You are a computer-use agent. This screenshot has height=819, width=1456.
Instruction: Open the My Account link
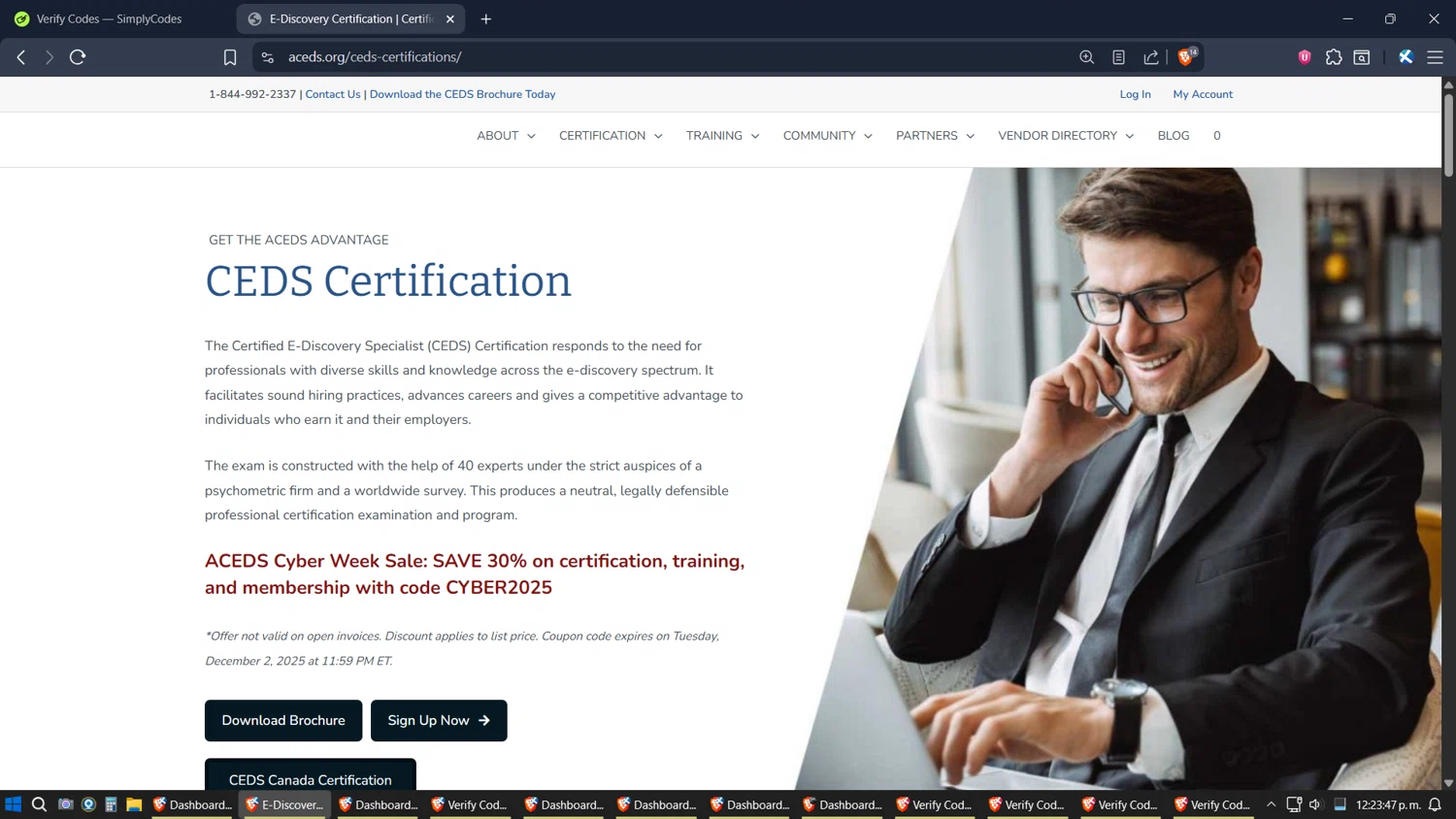pos(1203,94)
